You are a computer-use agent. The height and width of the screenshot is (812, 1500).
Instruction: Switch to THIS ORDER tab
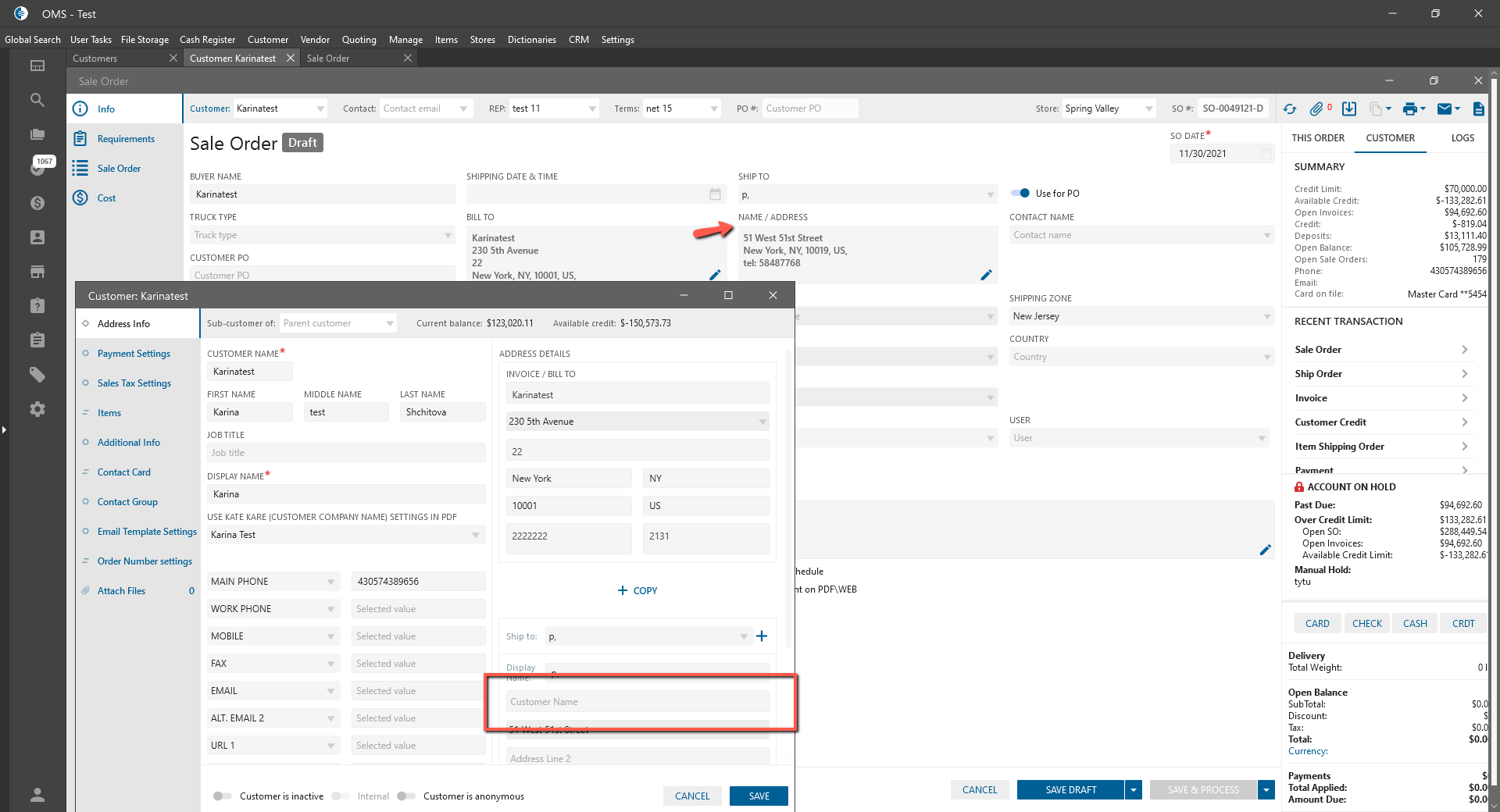pos(1317,138)
